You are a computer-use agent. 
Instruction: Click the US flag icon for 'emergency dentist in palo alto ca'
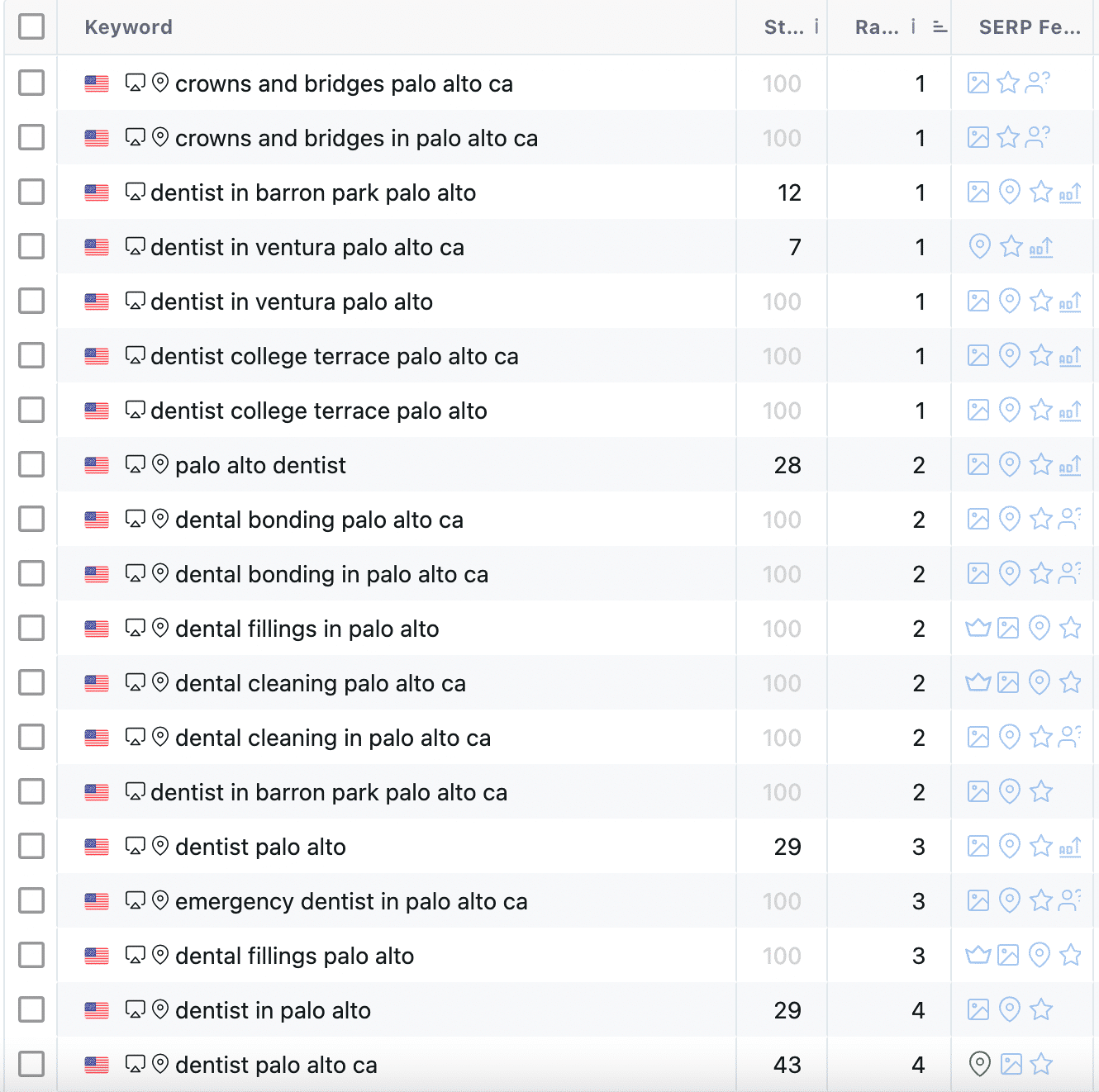point(97,901)
